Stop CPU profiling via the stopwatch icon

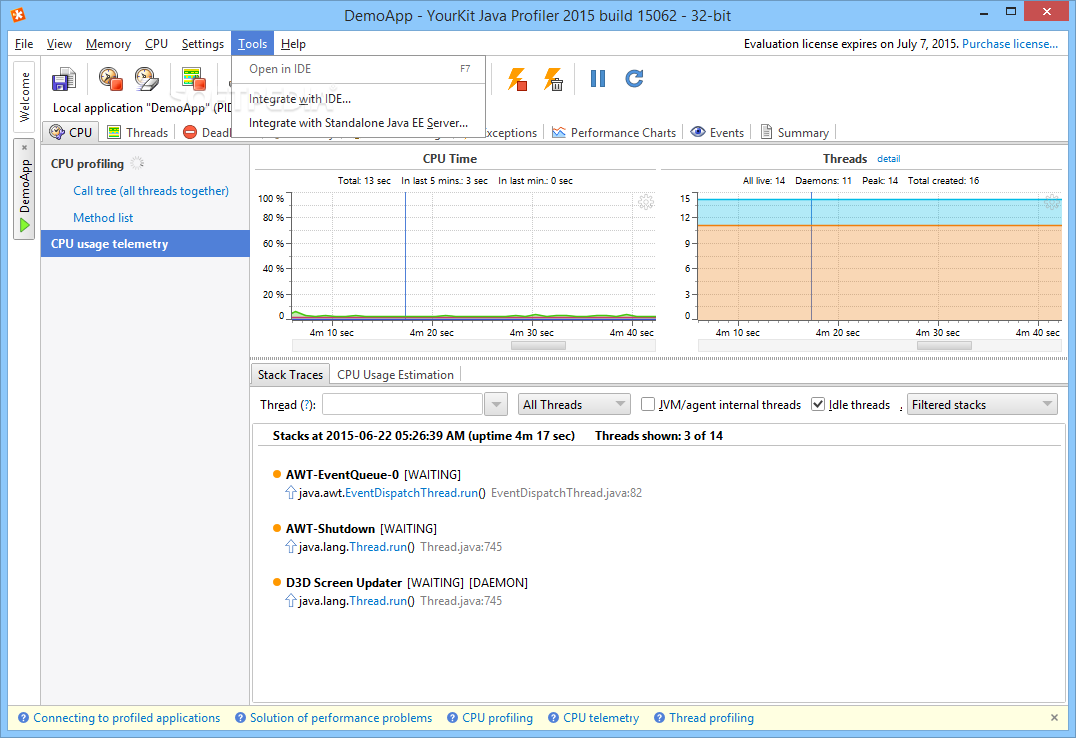pos(110,79)
